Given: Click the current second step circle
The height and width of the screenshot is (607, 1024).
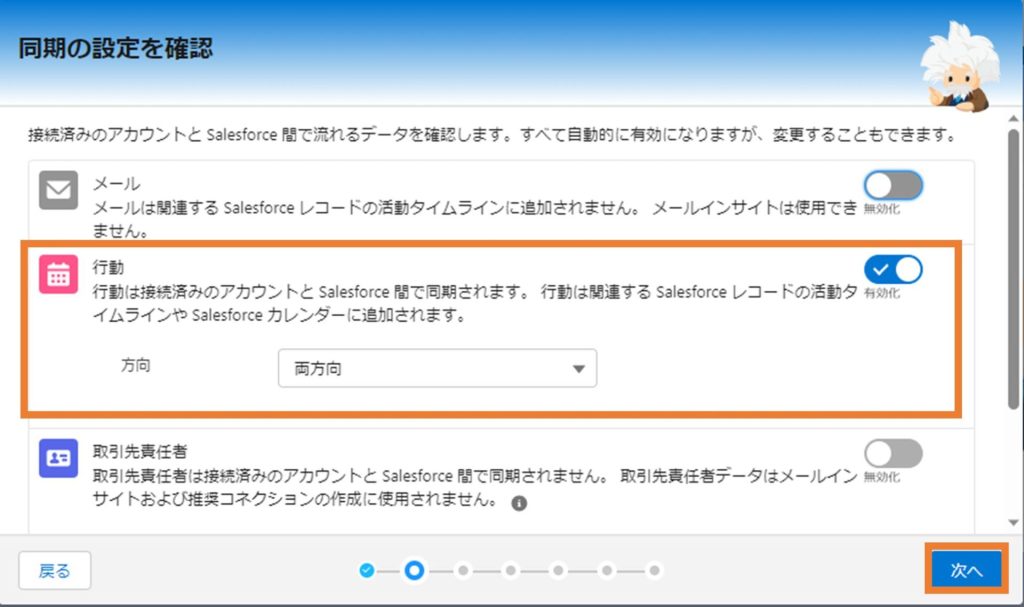Looking at the screenshot, I should [x=414, y=570].
